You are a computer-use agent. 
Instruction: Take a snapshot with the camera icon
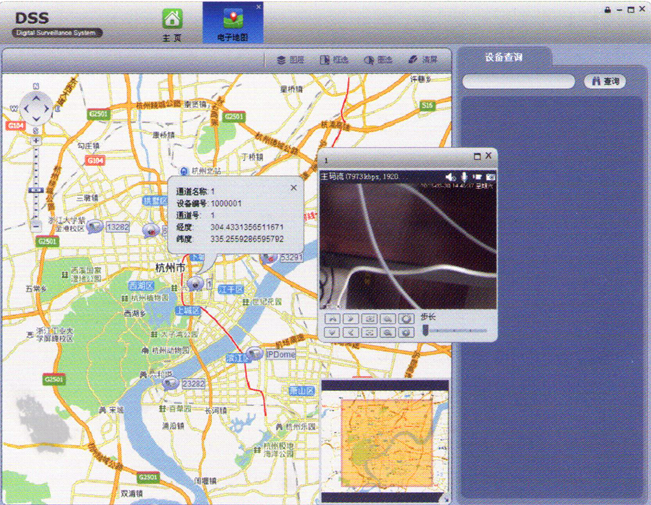(x=491, y=177)
